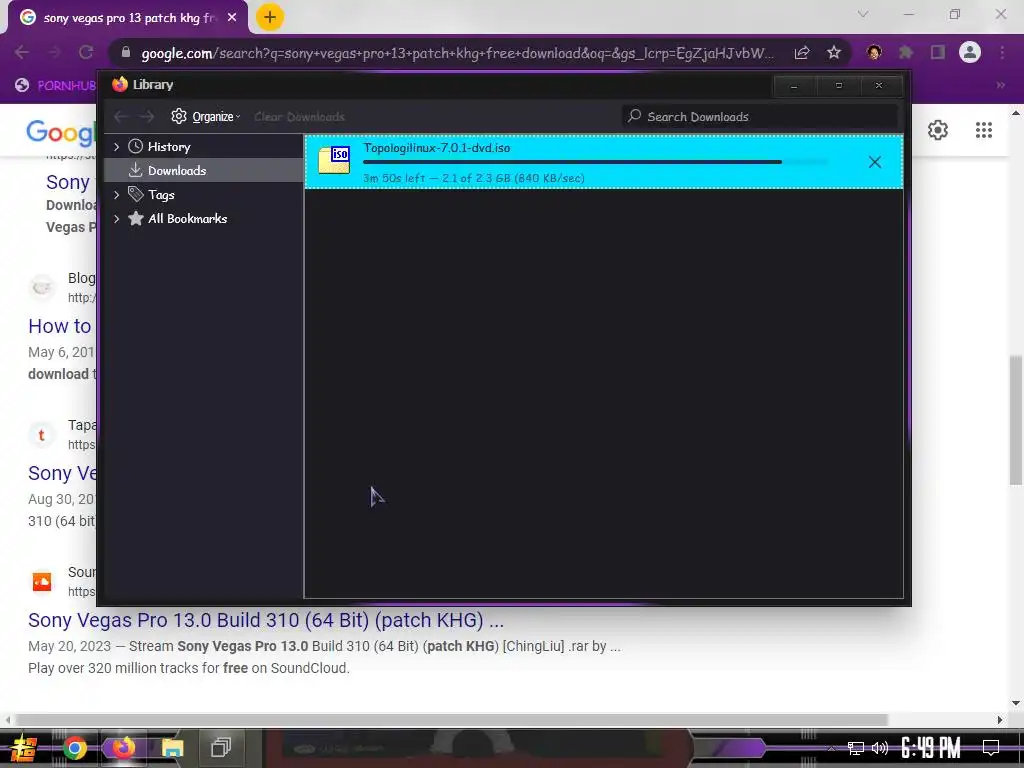Click the SoundCloud result favicon
The image size is (1024, 768).
pos(42,581)
